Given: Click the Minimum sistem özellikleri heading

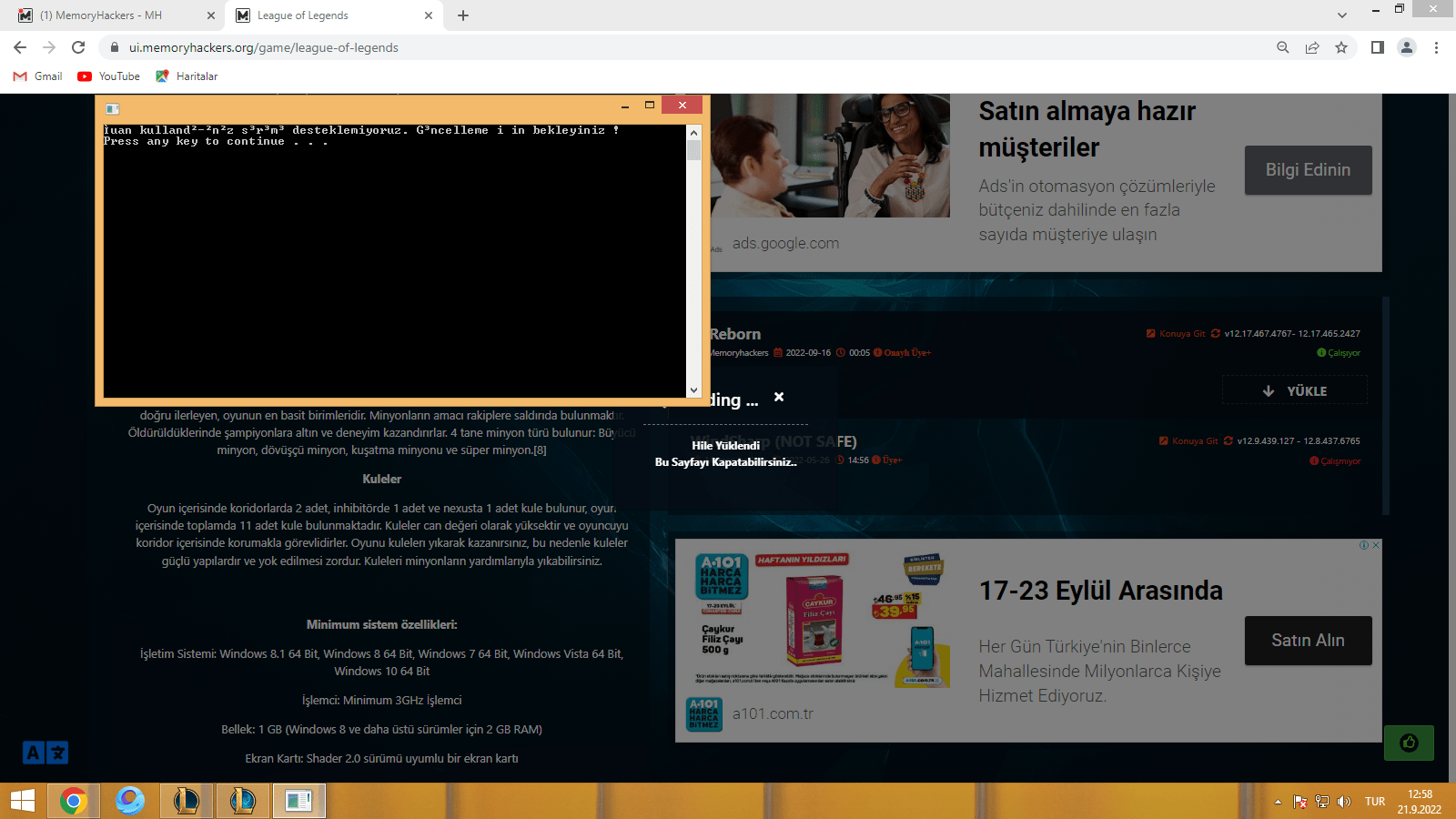Looking at the screenshot, I should 382,624.
